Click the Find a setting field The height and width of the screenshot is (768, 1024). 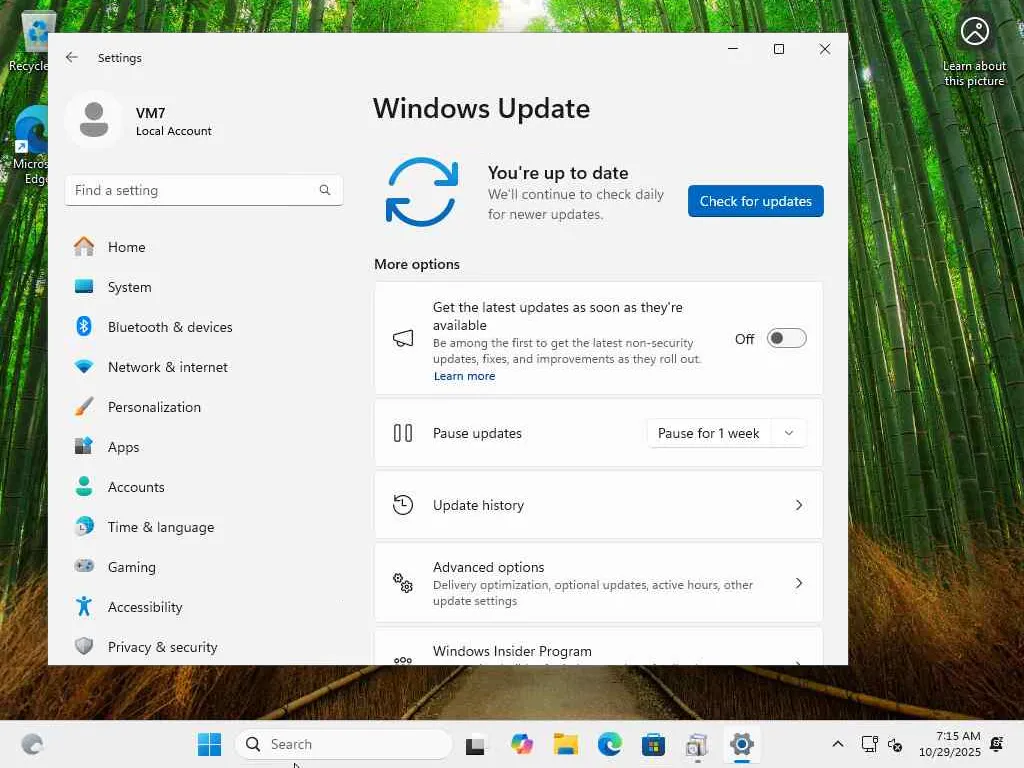tap(204, 190)
